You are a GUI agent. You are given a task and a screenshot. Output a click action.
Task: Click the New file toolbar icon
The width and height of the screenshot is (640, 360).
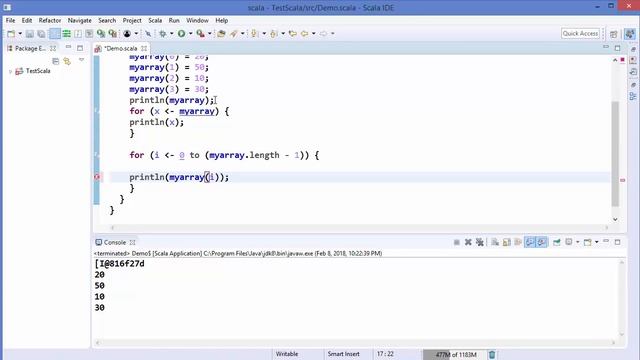(x=11, y=33)
